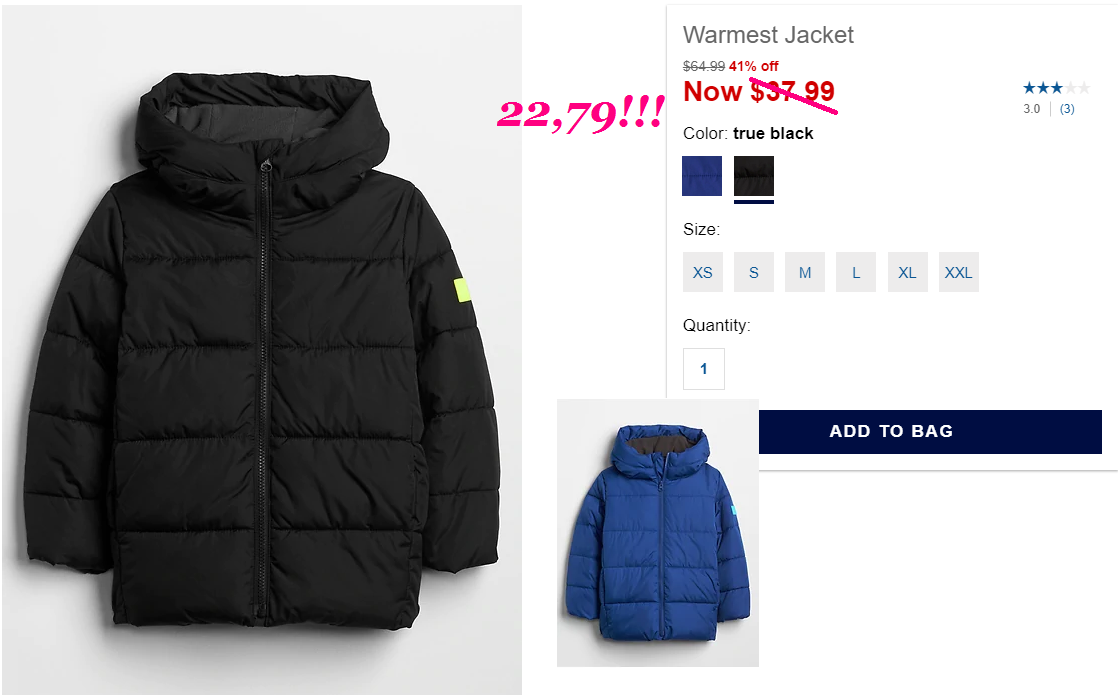Click the Warmest Jacket title
The height and width of the screenshot is (695, 1118).
click(768, 35)
